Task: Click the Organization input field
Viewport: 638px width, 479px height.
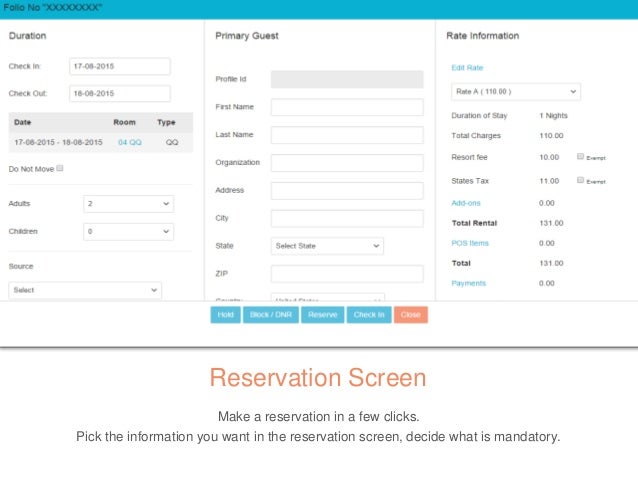Action: (x=347, y=163)
